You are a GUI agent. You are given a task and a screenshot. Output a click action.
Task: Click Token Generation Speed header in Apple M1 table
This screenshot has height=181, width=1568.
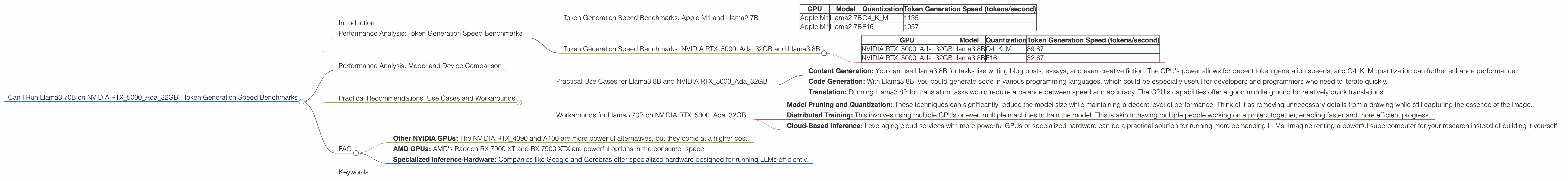coord(970,9)
